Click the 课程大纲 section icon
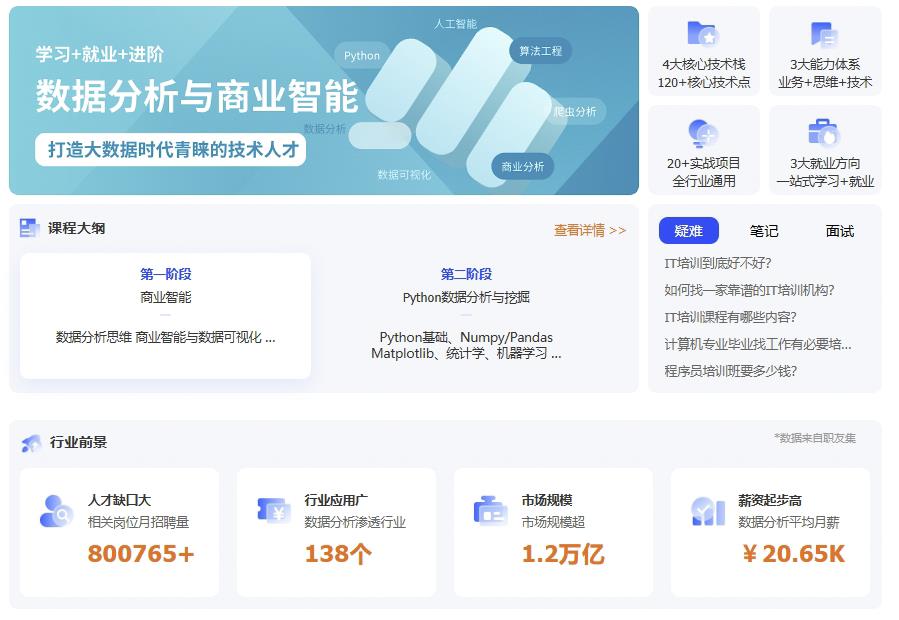The height and width of the screenshot is (620, 899). pyautogui.click(x=29, y=228)
